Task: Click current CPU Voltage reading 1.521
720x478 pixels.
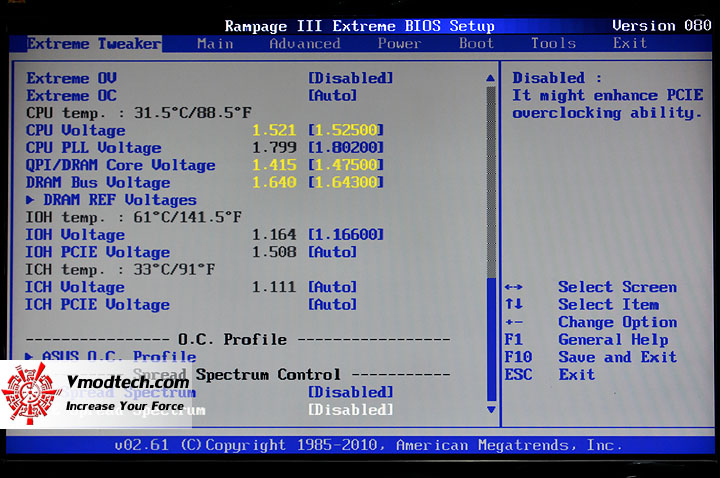Action: [x=274, y=130]
